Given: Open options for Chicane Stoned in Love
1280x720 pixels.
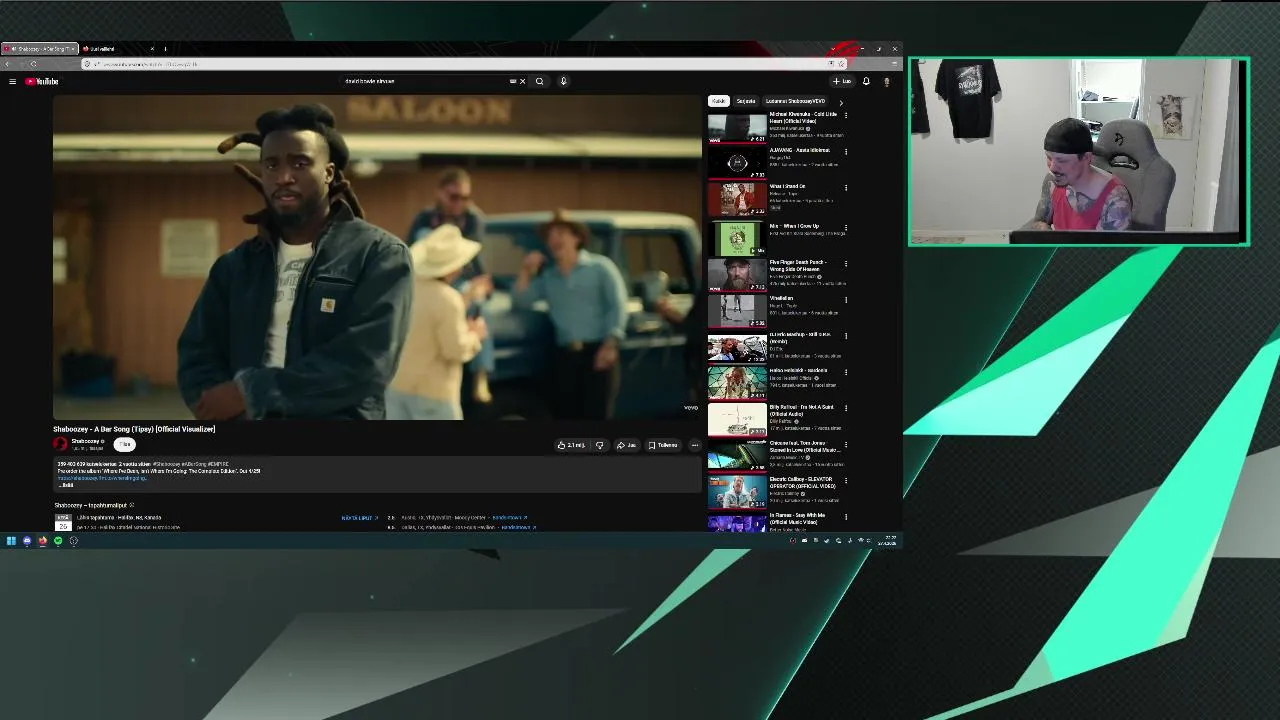Looking at the screenshot, I should [846, 444].
